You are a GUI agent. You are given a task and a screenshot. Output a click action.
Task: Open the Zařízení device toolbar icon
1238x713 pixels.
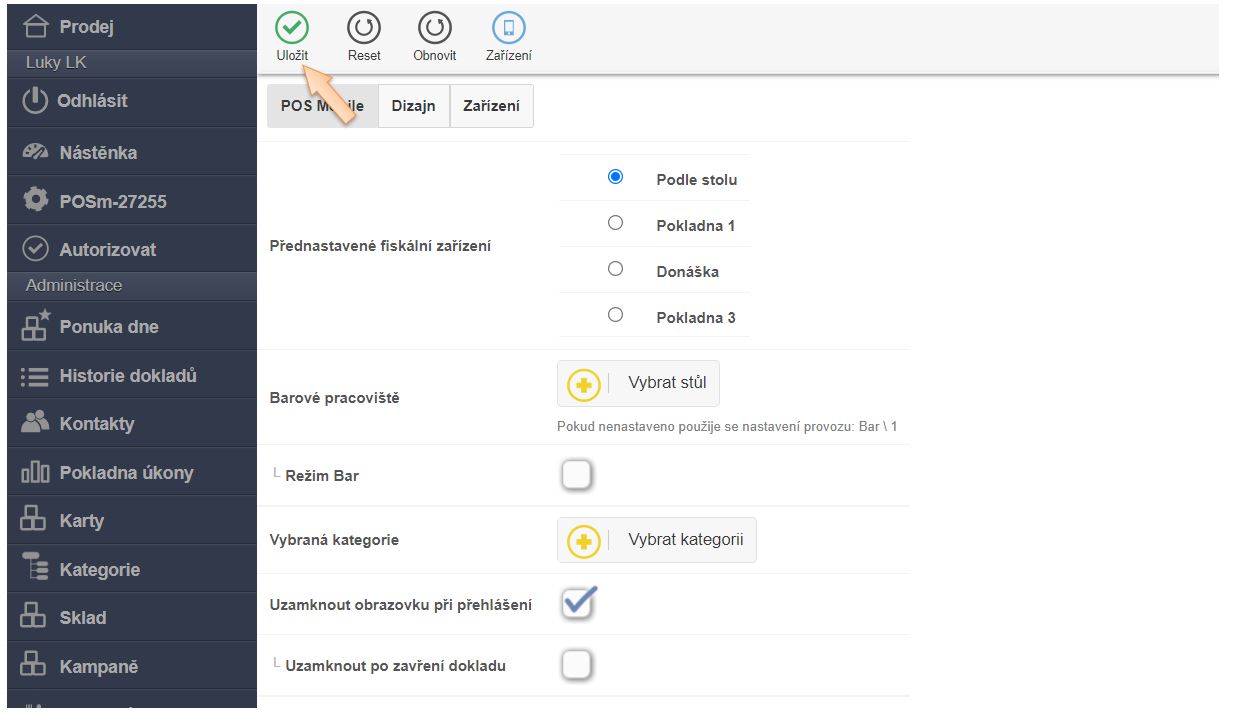click(508, 28)
